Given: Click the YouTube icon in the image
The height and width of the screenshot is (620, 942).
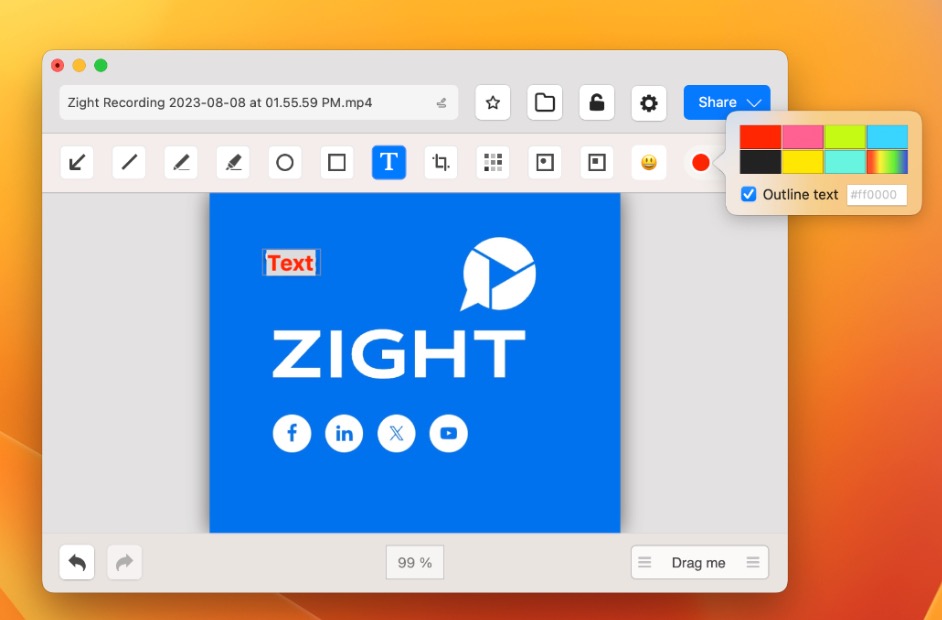Looking at the screenshot, I should [449, 433].
